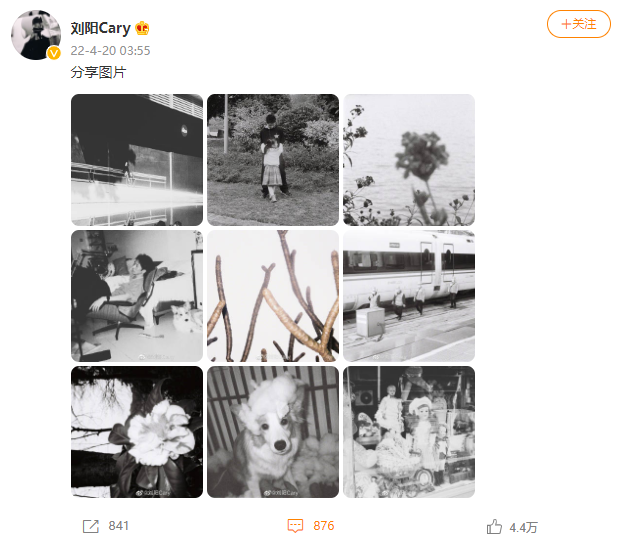Like the post with thumbs-up icon
Viewport: 619px width, 543px height.
(494, 526)
